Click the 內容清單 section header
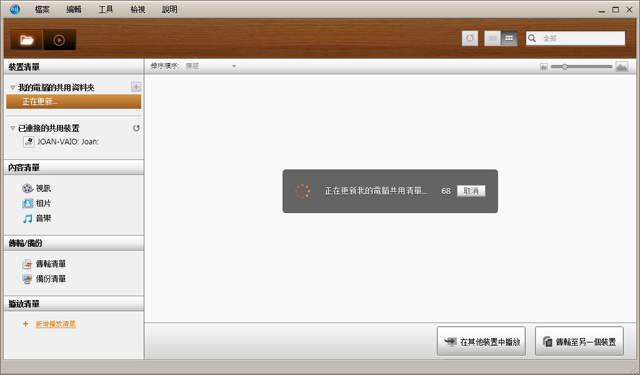640x375 pixels. pos(73,167)
